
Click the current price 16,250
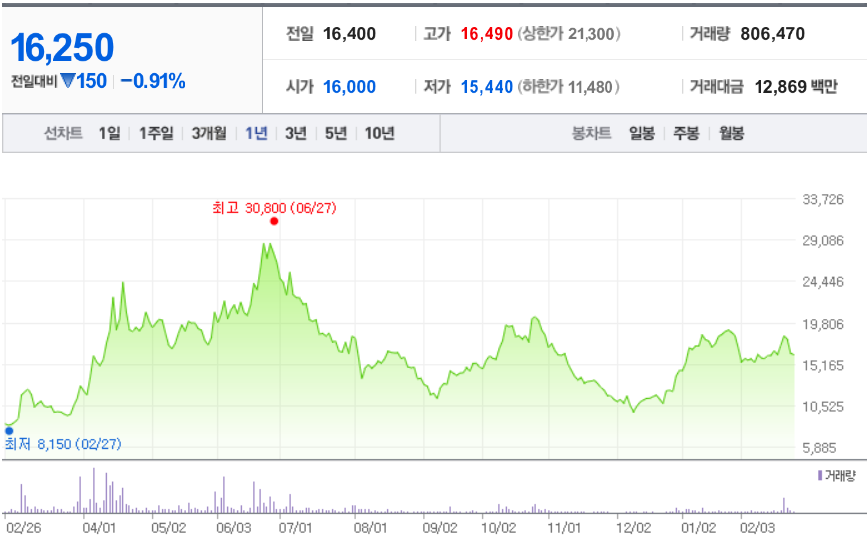(62, 48)
